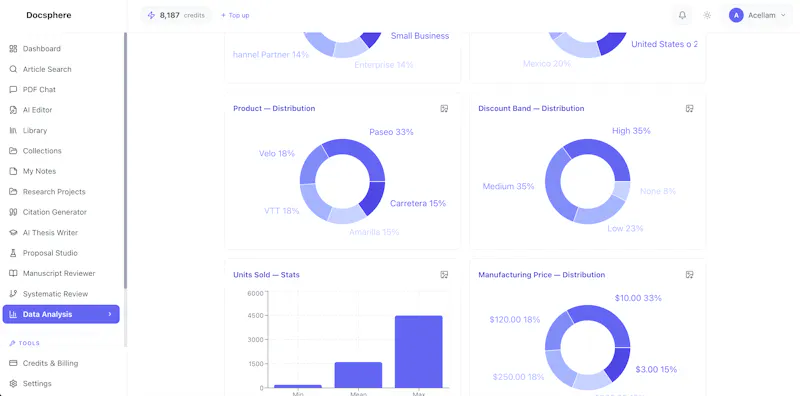Click the 'Units Sold — Stats' title
The width and height of the screenshot is (800, 396).
pyautogui.click(x=266, y=275)
